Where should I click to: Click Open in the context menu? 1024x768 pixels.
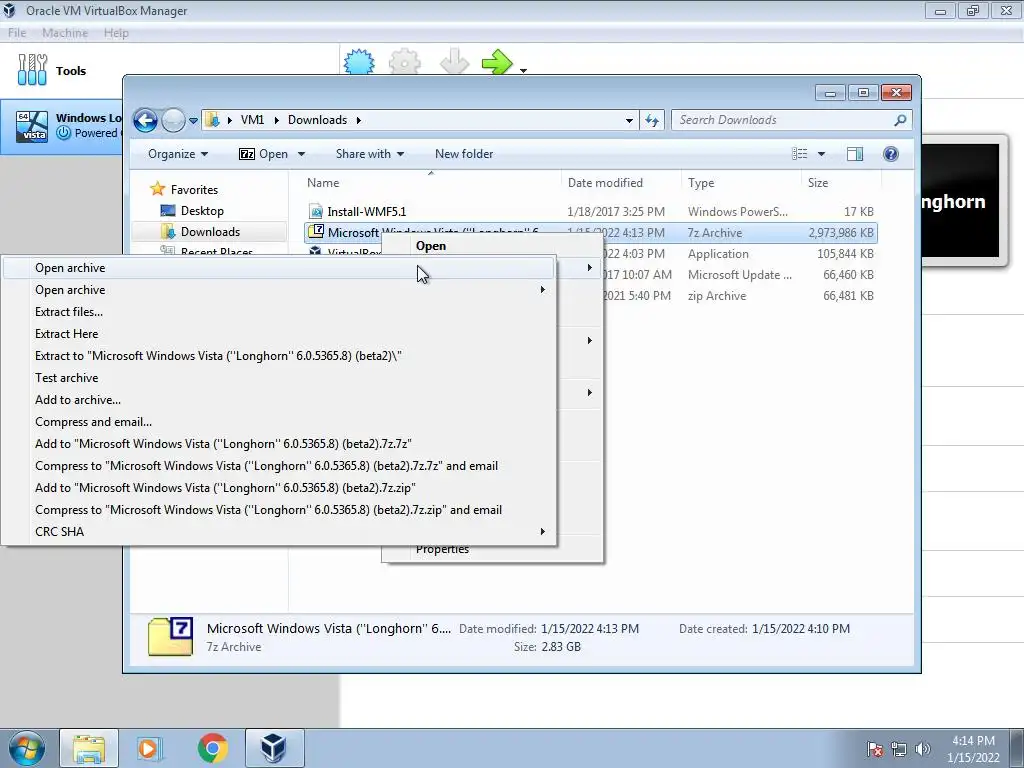tap(431, 246)
